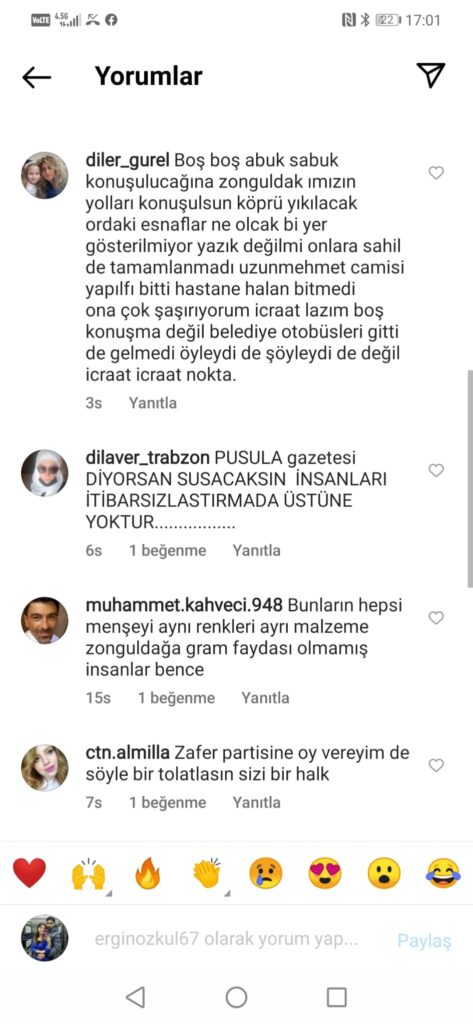
Task: Like diler_gurel's comment with the heart
Action: pos(436,173)
